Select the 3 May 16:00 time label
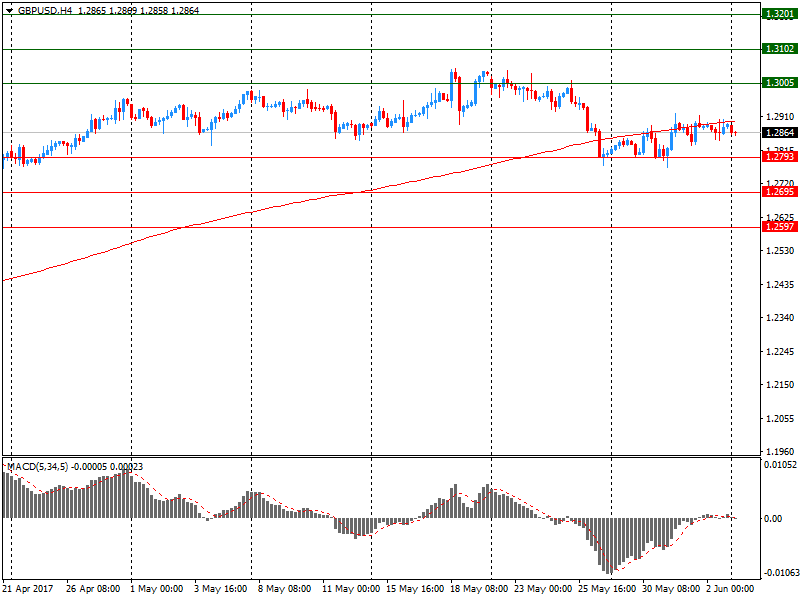Viewport: 800px width, 600px height. pos(220,589)
